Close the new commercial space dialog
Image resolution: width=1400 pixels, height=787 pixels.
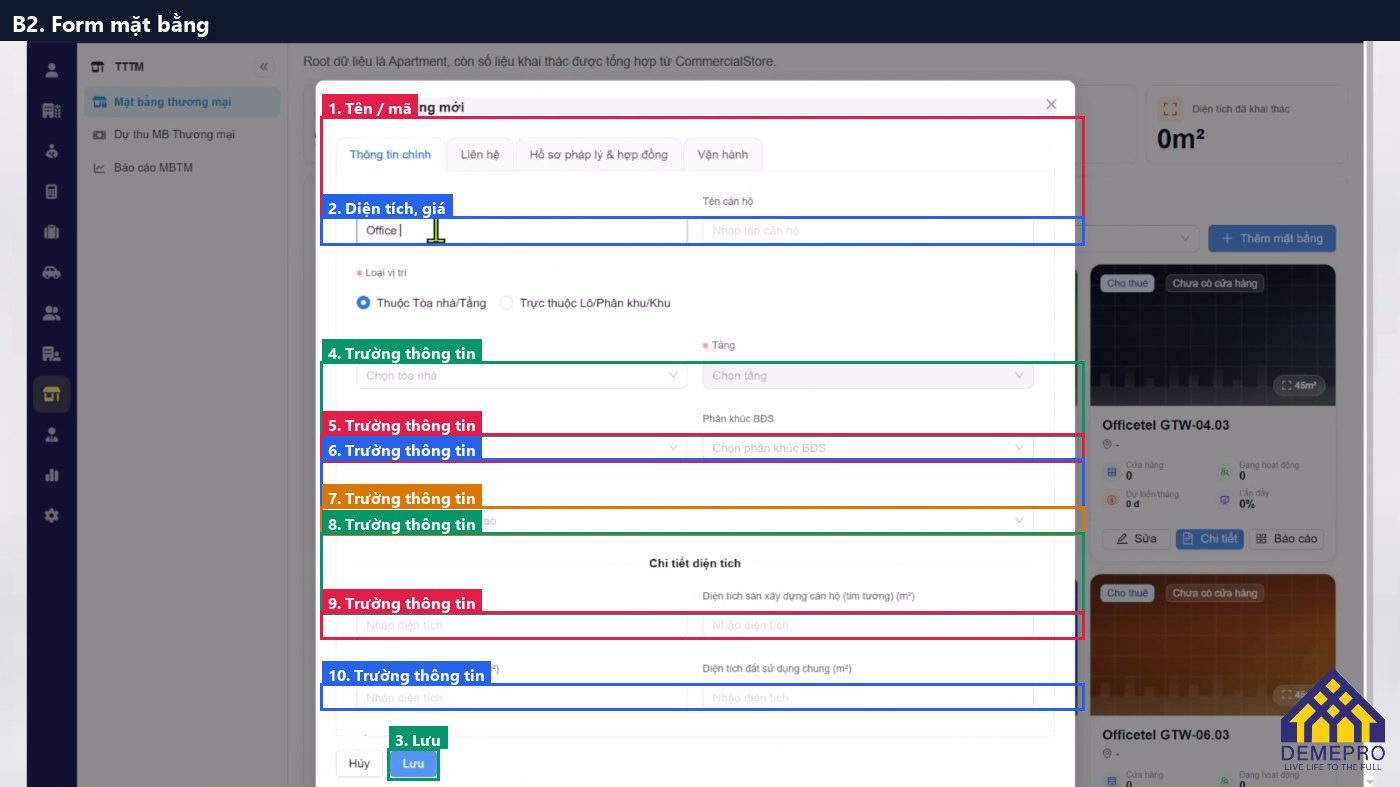[x=1051, y=104]
